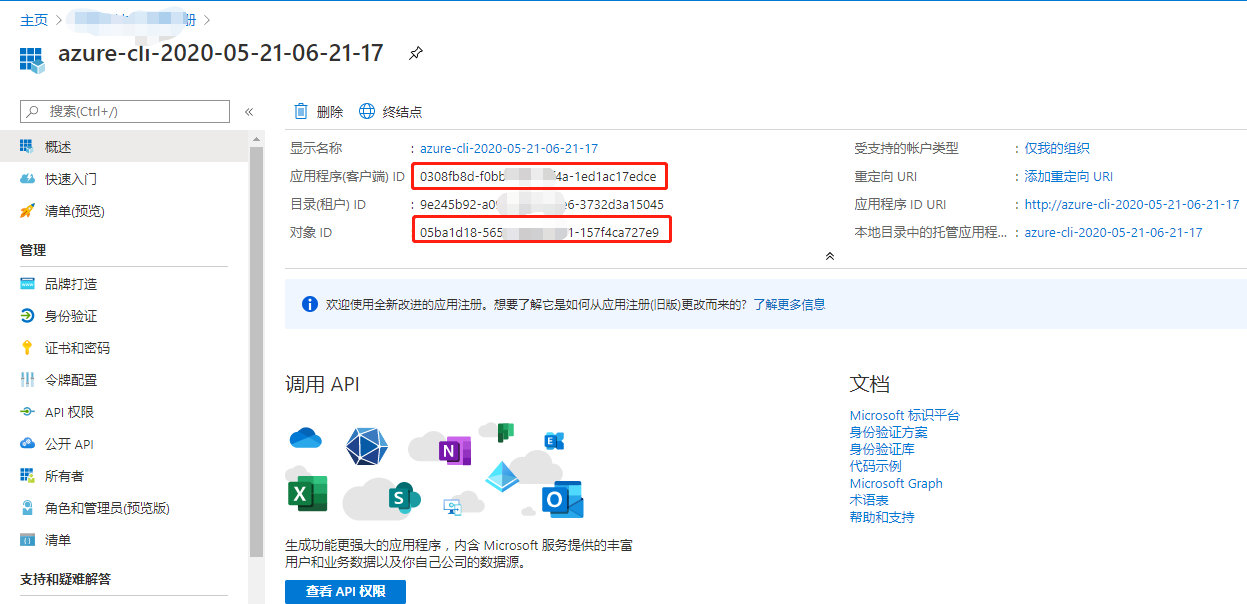
Task: Collapse the sidebar with double chevron
Action: tap(249, 112)
